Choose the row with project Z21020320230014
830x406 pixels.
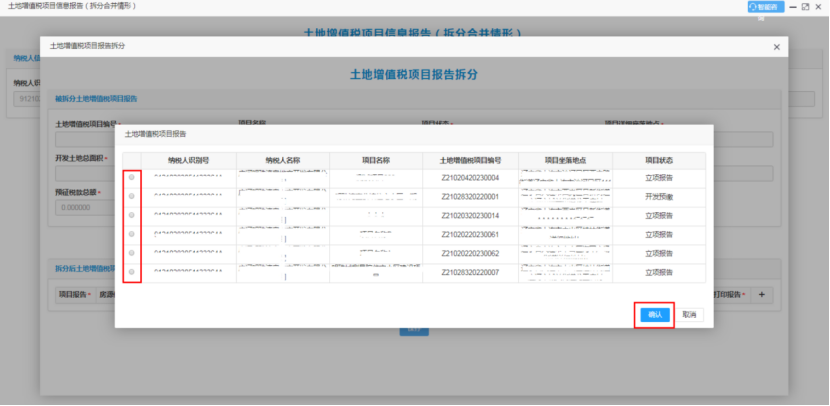[132, 215]
